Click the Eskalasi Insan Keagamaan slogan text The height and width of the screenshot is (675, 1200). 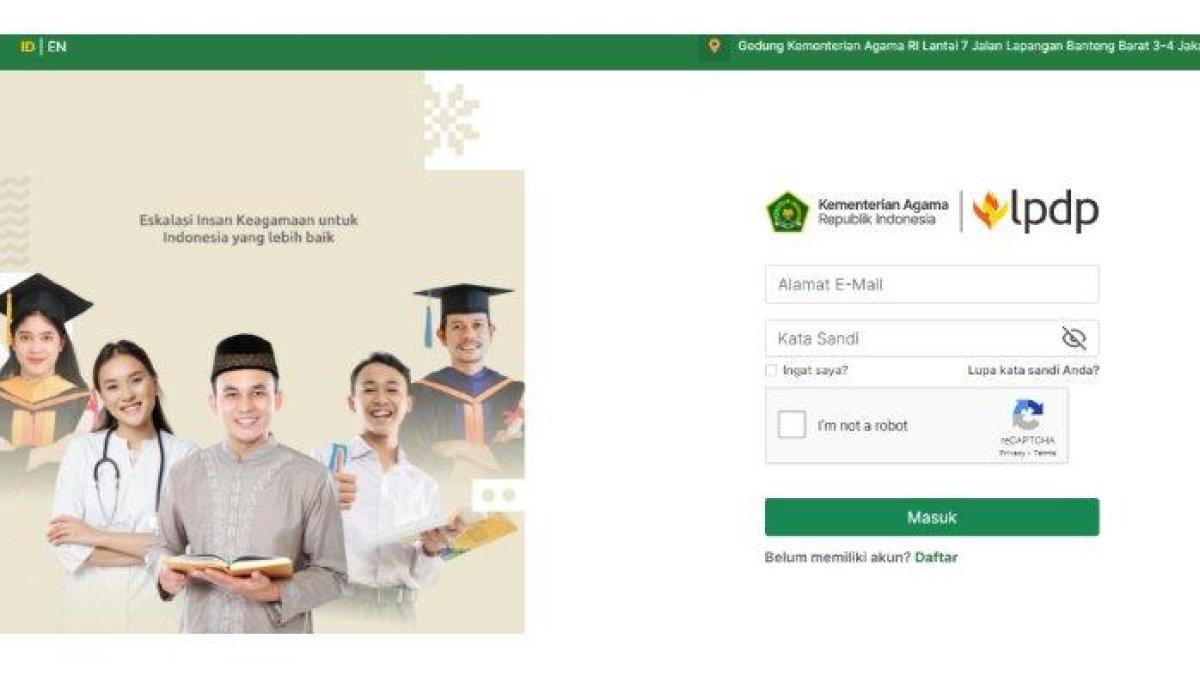click(x=248, y=229)
